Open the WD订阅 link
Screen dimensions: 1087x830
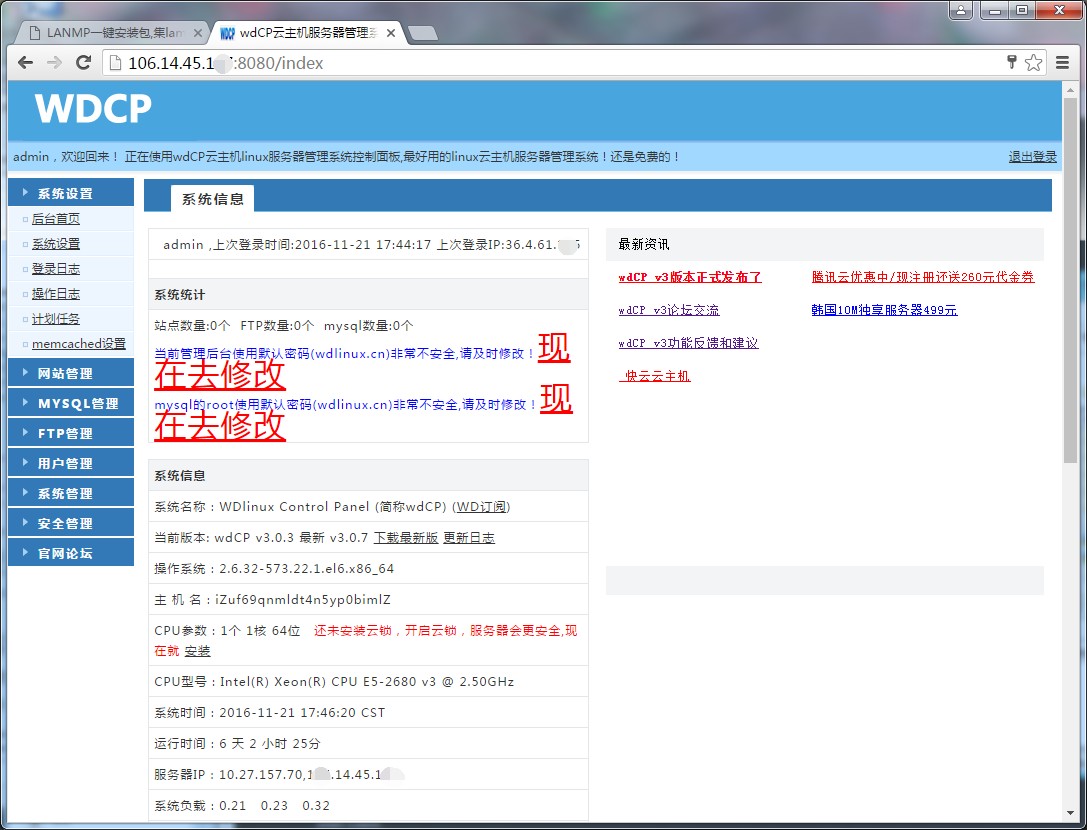(481, 507)
